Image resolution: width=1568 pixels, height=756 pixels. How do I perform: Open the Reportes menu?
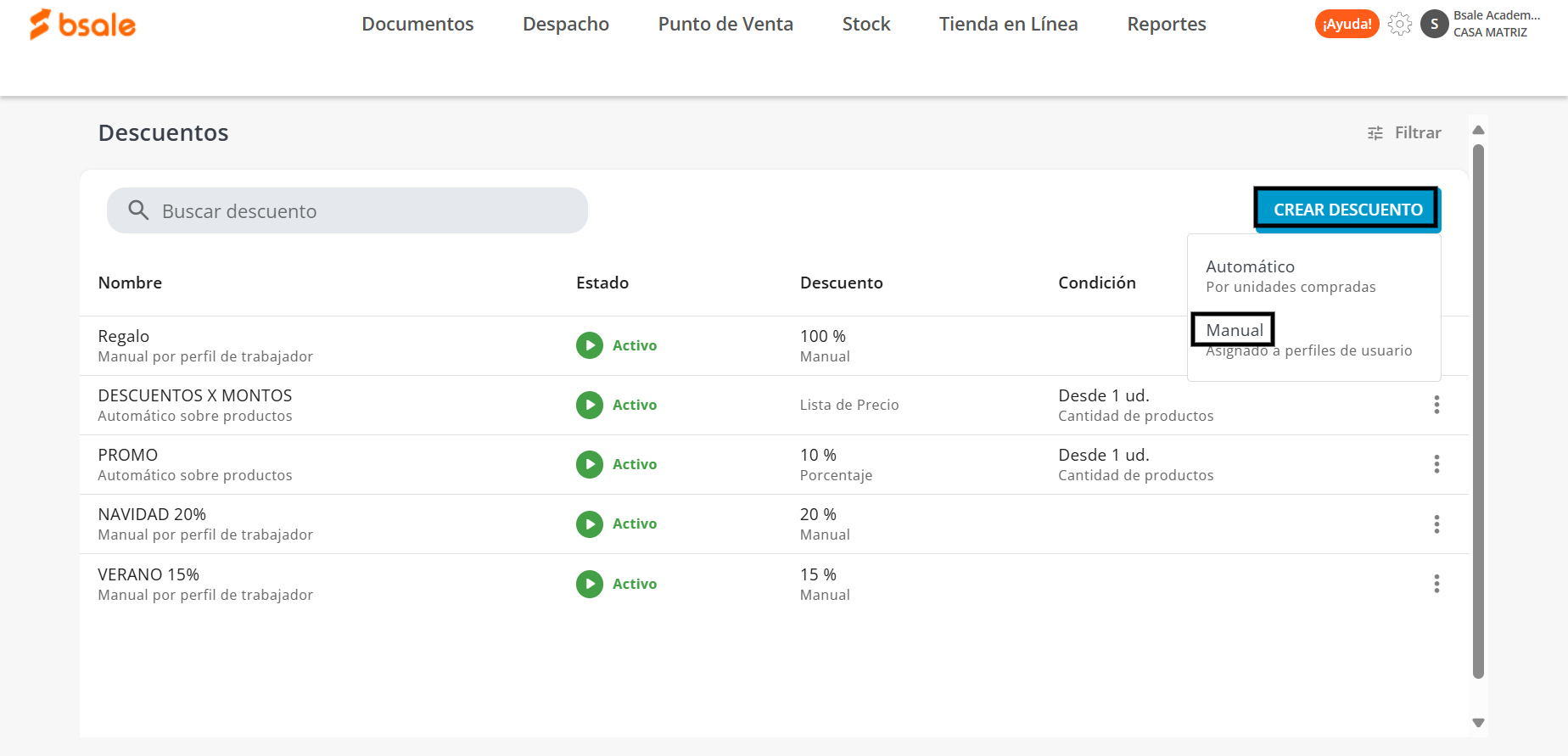1167,24
